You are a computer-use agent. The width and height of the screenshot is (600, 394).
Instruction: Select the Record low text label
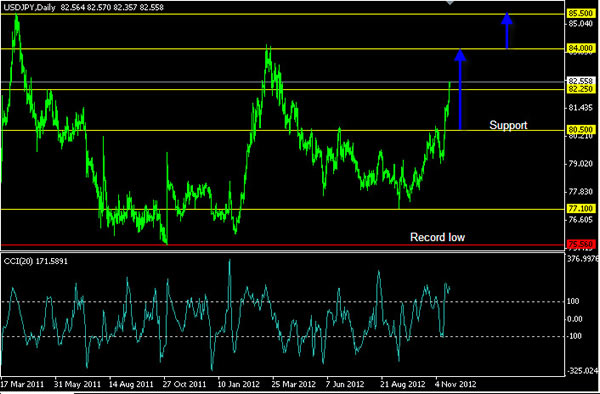437,237
